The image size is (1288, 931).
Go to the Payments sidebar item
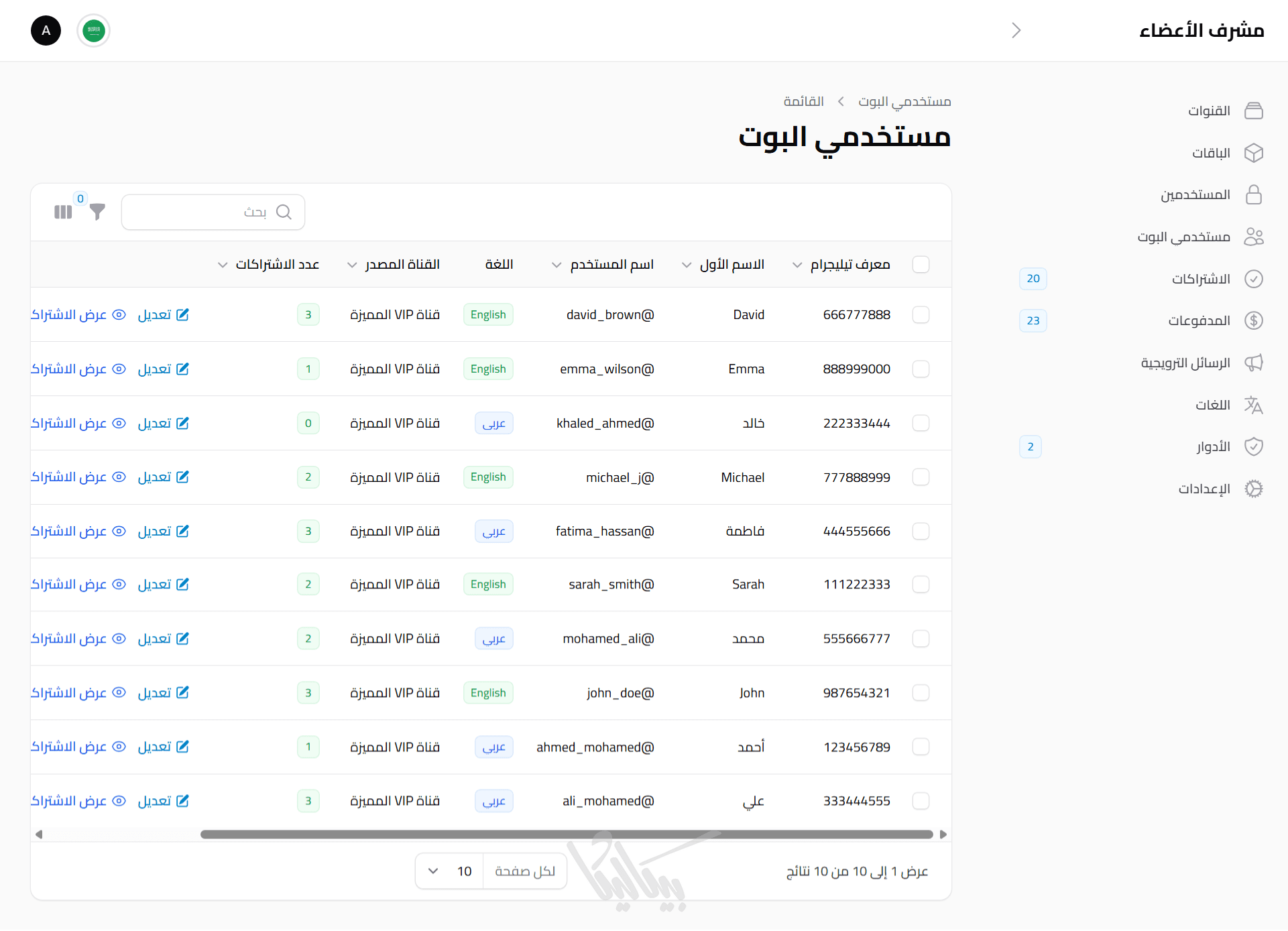(1199, 320)
